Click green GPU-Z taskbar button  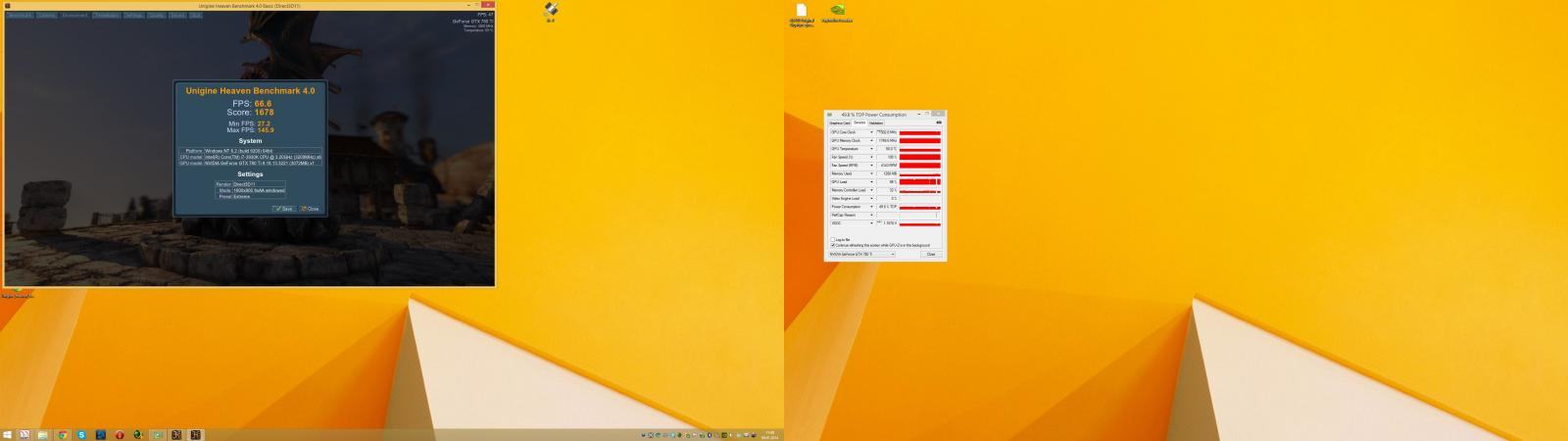157,435
